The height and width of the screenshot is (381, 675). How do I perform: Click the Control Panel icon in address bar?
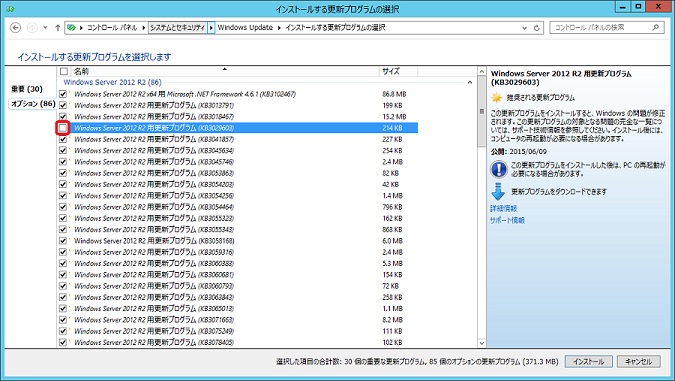[71, 28]
